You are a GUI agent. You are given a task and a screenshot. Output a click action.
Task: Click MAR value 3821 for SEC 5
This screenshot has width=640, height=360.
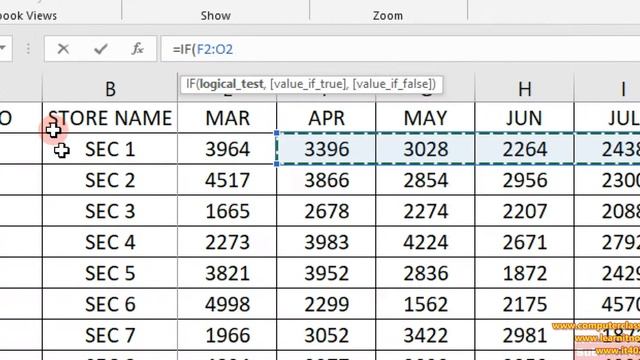pyautogui.click(x=227, y=273)
